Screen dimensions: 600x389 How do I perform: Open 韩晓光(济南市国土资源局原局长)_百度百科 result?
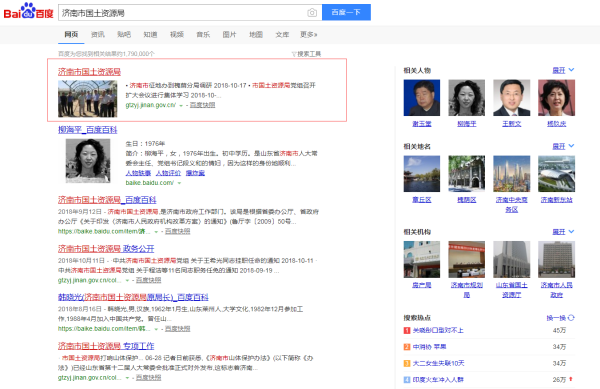(133, 297)
